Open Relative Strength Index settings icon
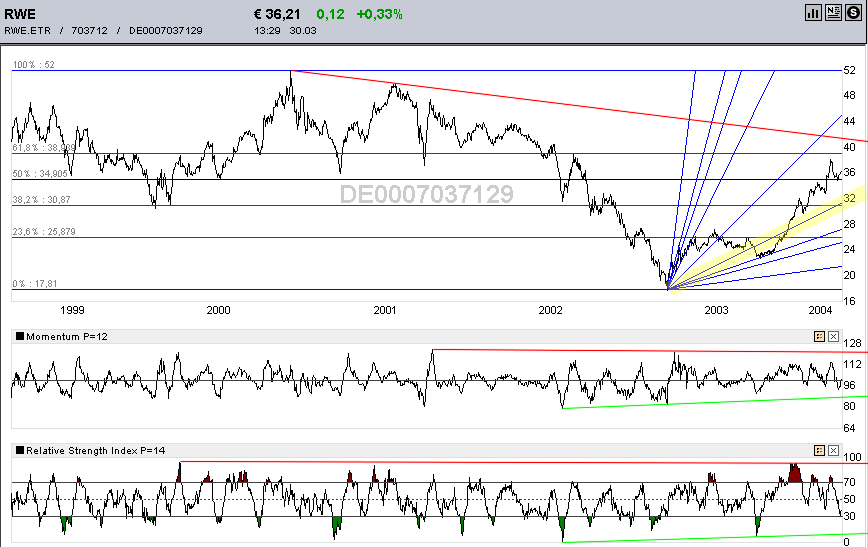The width and height of the screenshot is (868, 548). (819, 451)
